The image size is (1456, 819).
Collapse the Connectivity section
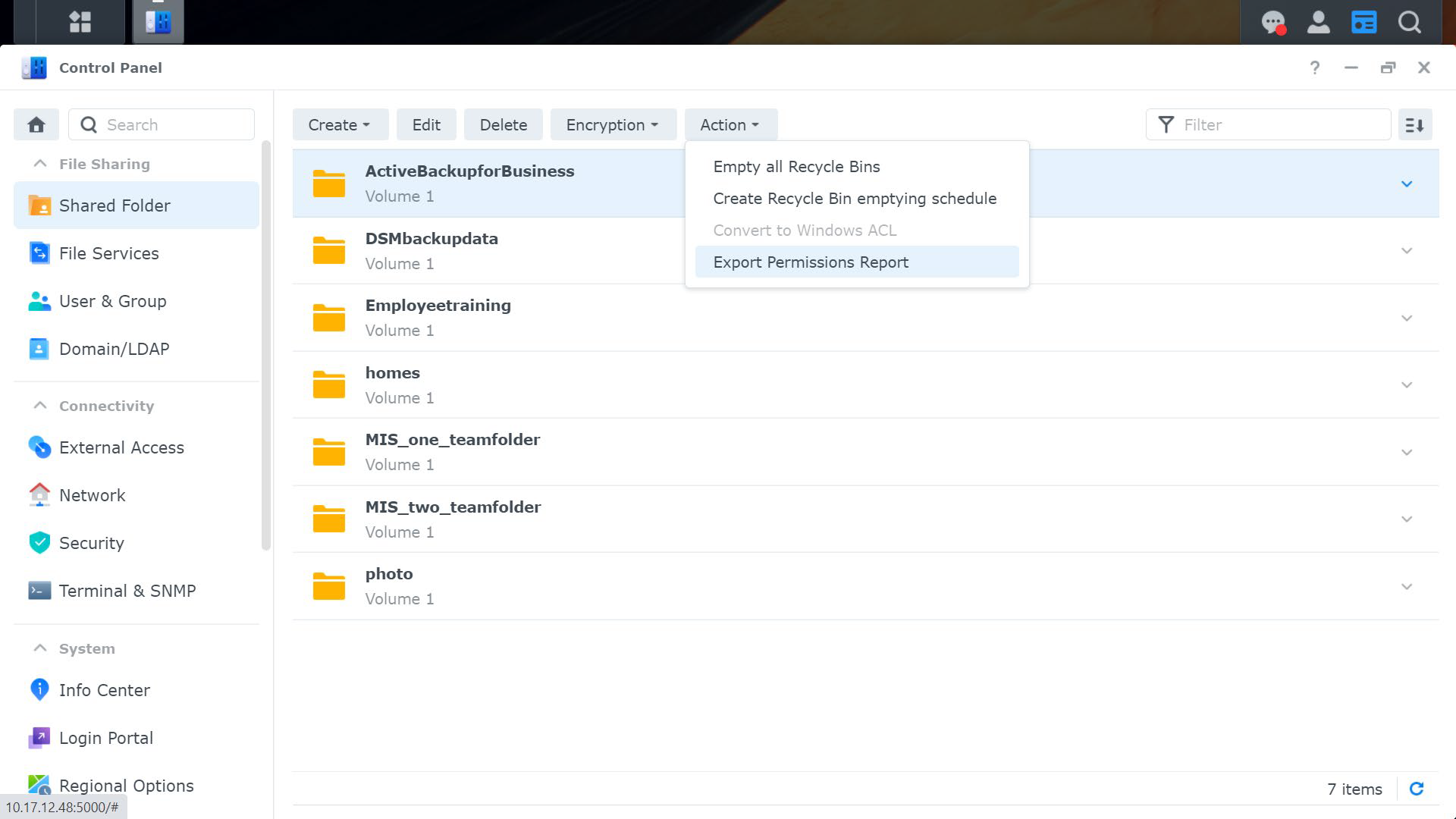[x=40, y=406]
